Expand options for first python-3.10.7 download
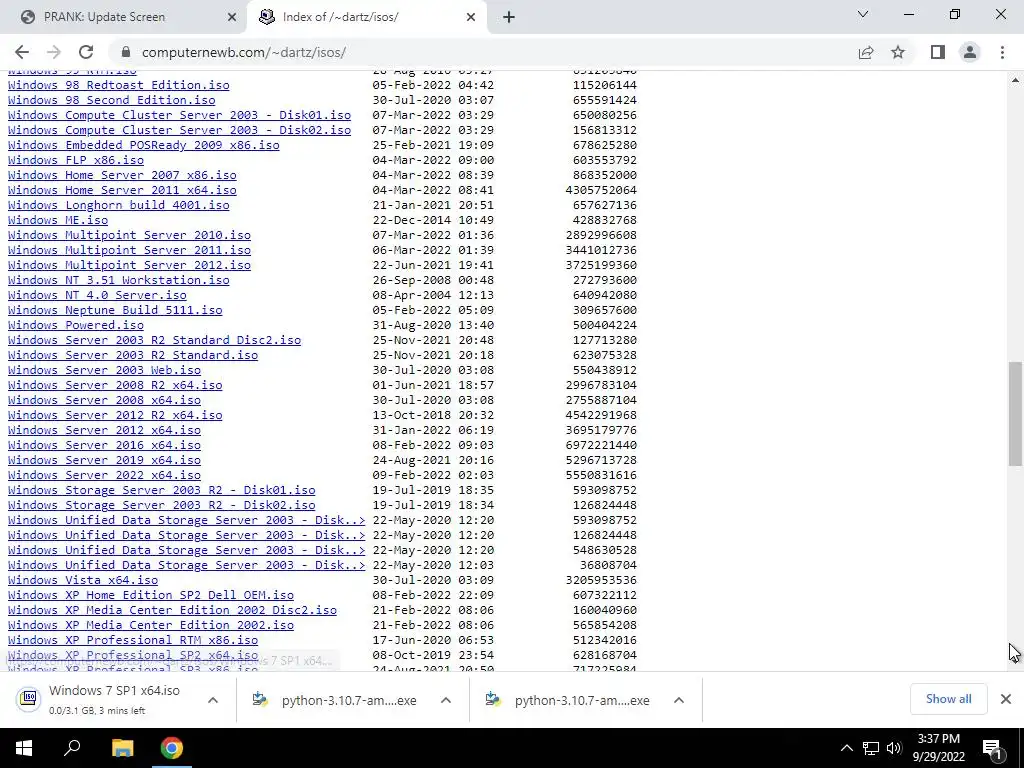Viewport: 1024px width, 768px height. coord(446,700)
